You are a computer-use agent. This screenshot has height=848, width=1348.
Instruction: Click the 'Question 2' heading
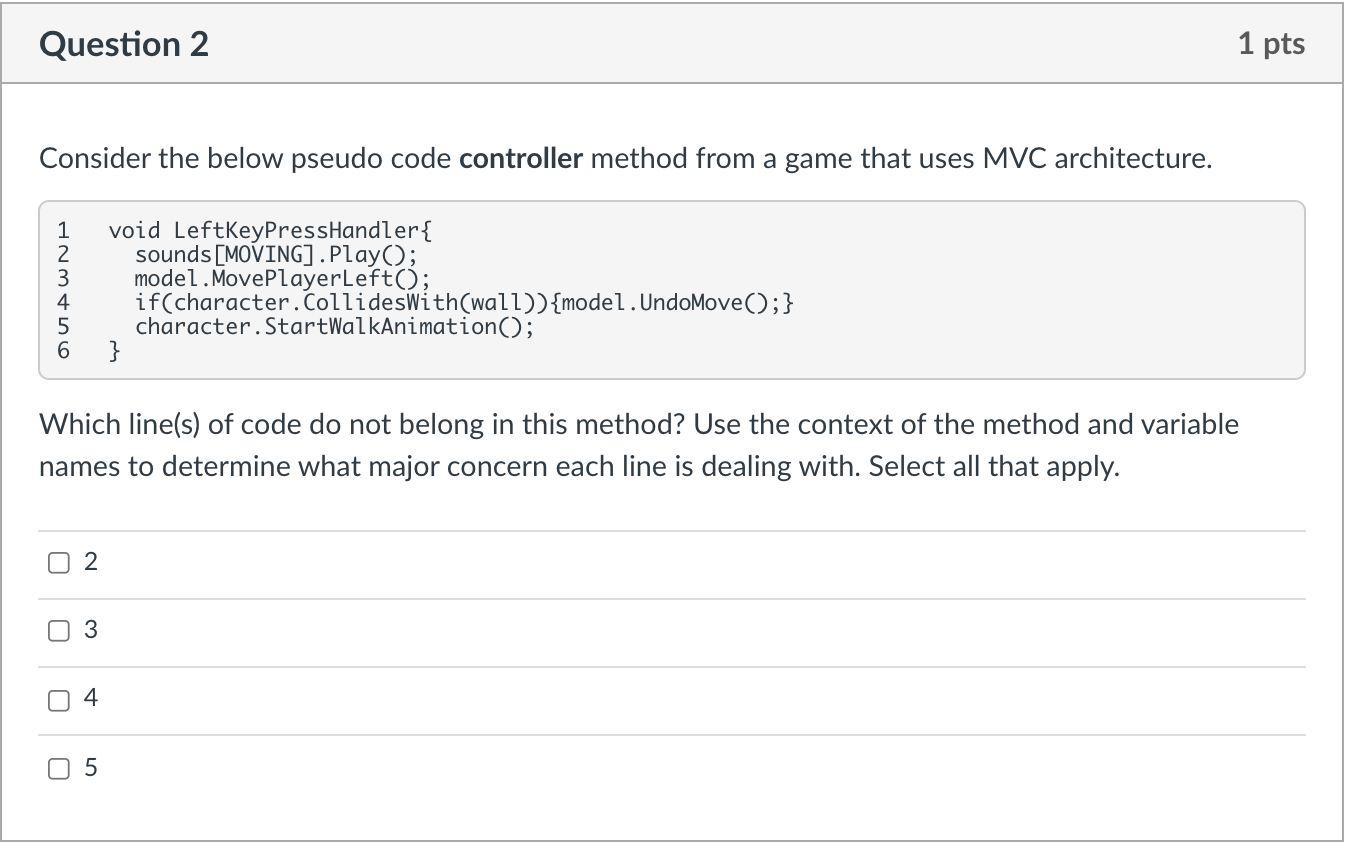tap(124, 44)
